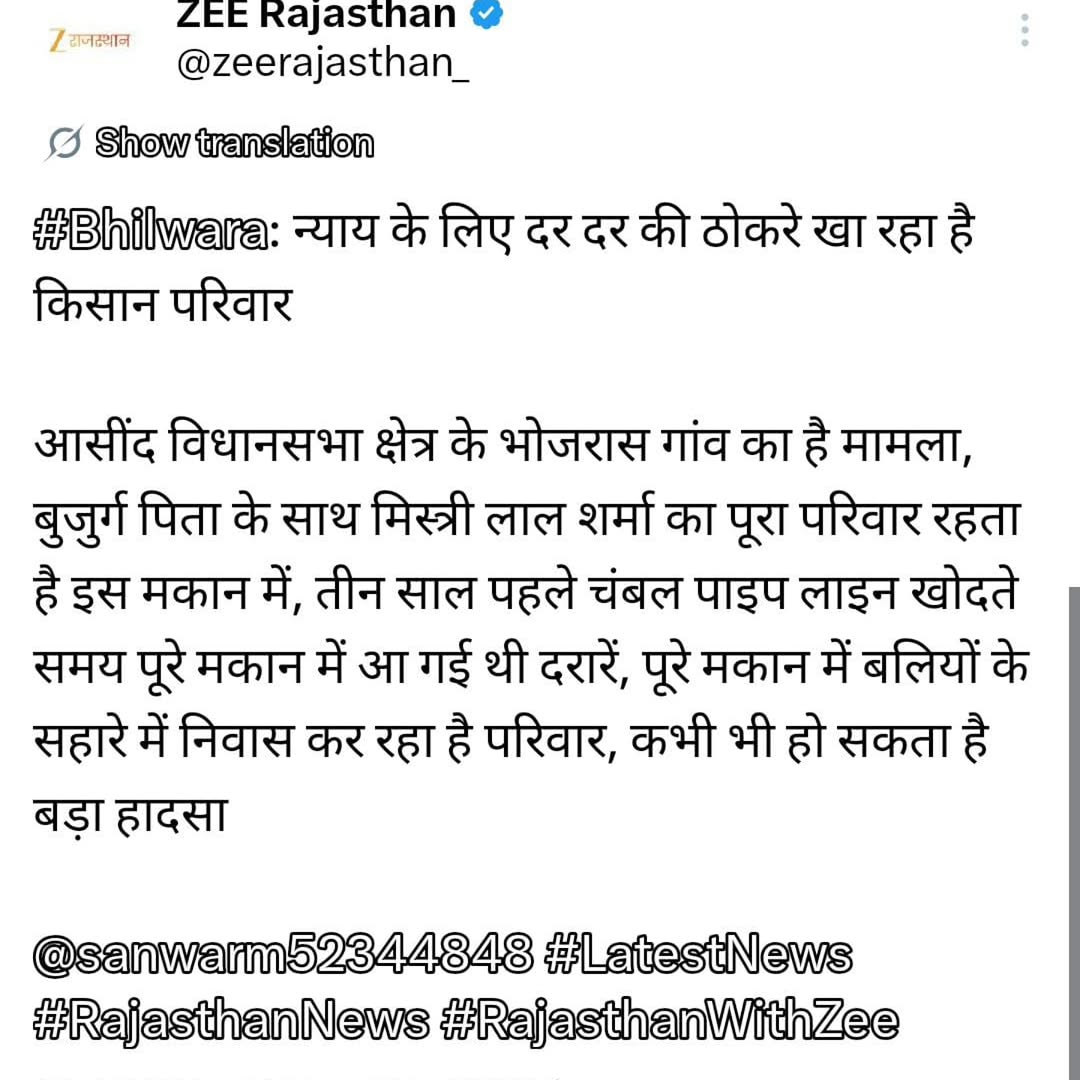
Task: Click the line beginning सहारे में निवास
Action: pyautogui.click(x=510, y=742)
